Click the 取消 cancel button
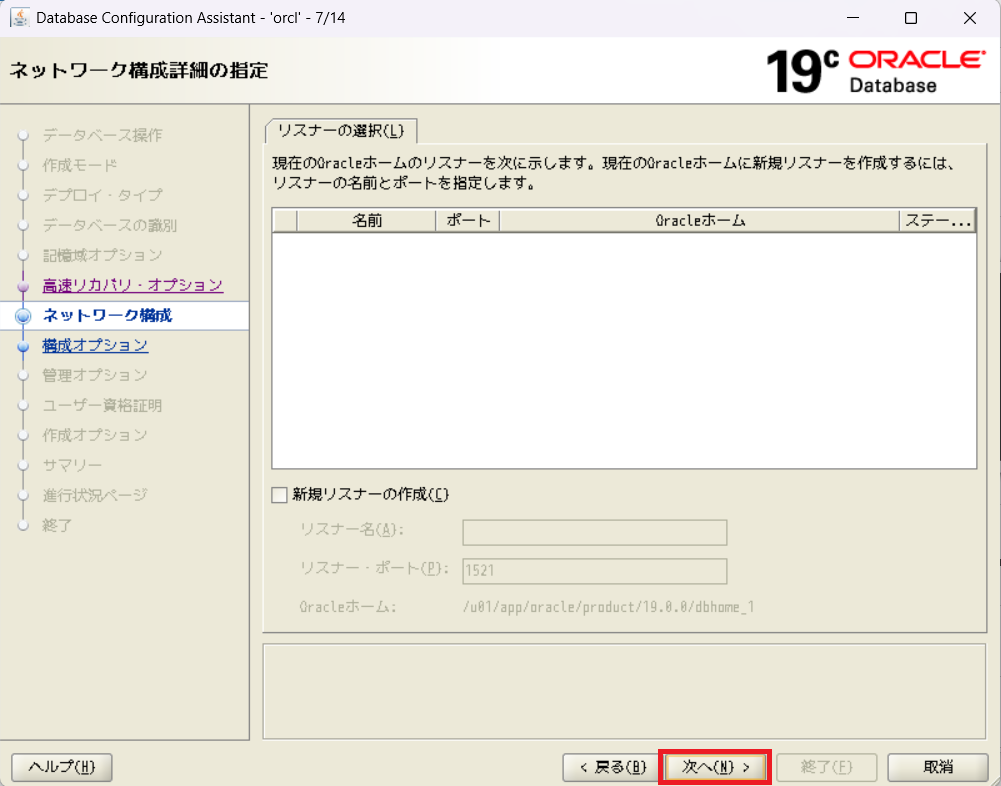This screenshot has width=1001, height=786. (x=937, y=767)
